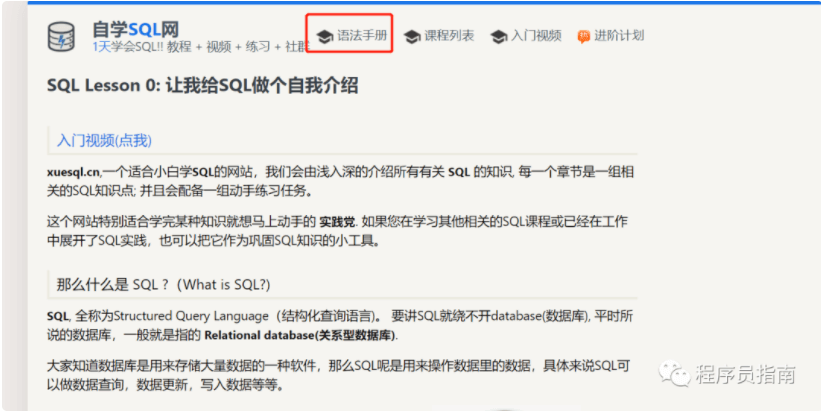Click the database logo icon
The image size is (821, 411).
pos(62,35)
